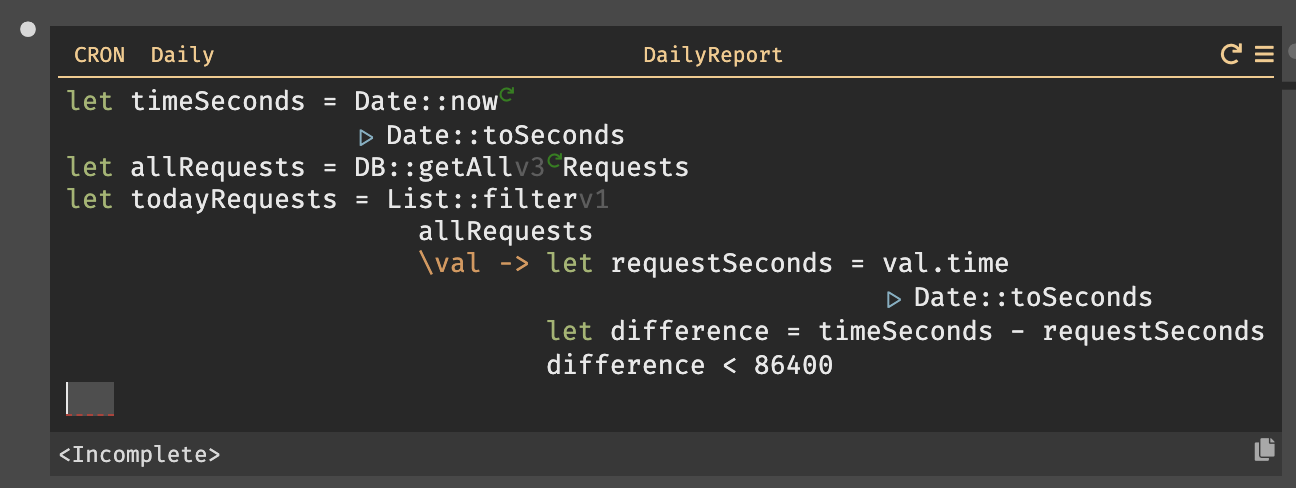Select the CRON label in header
Screen dimensions: 1296x488
tap(100, 55)
